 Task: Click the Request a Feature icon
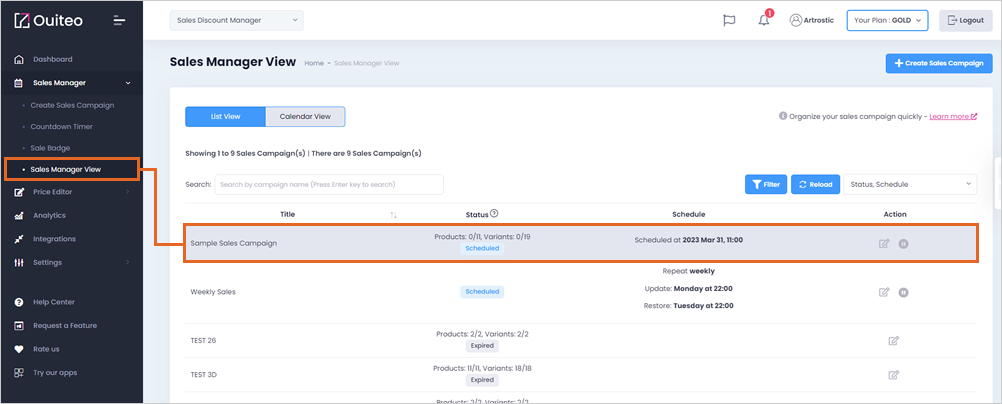[19, 326]
